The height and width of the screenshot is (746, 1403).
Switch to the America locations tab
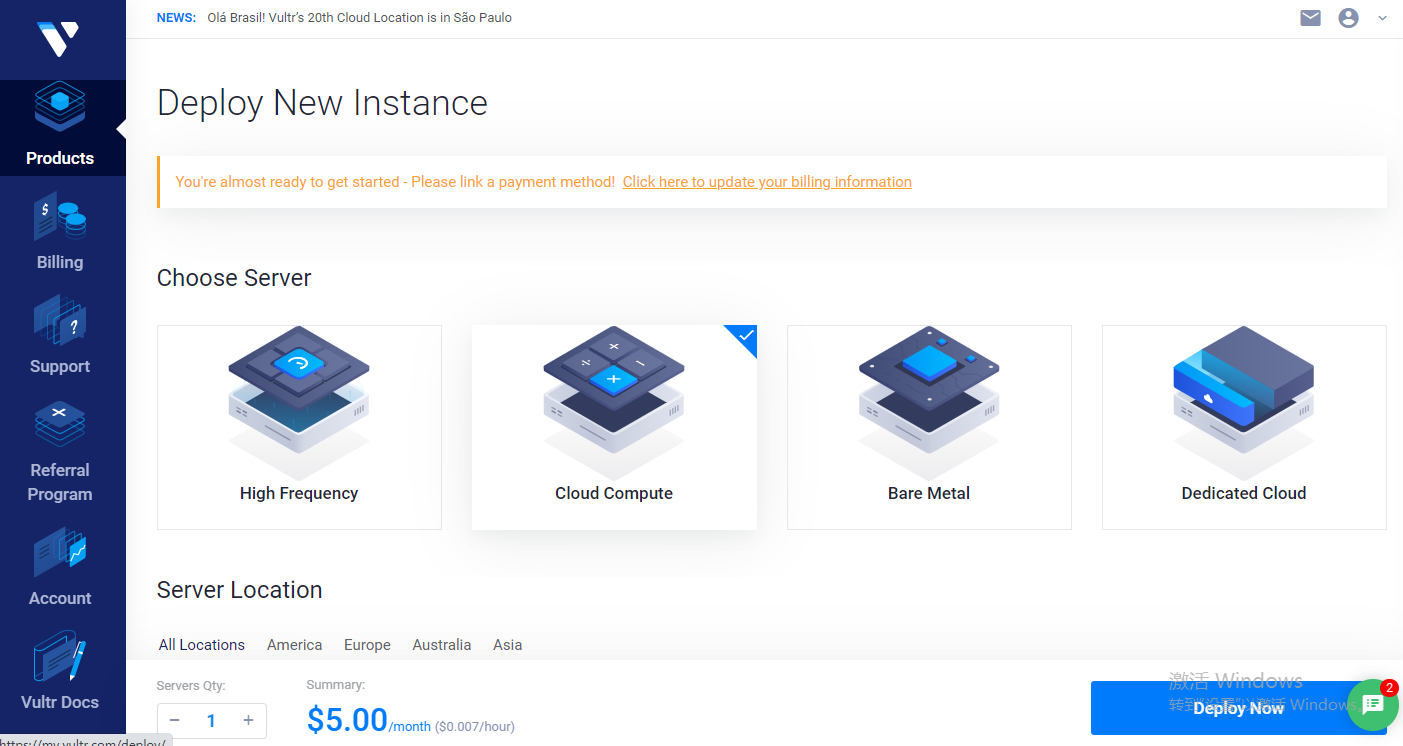pos(294,645)
